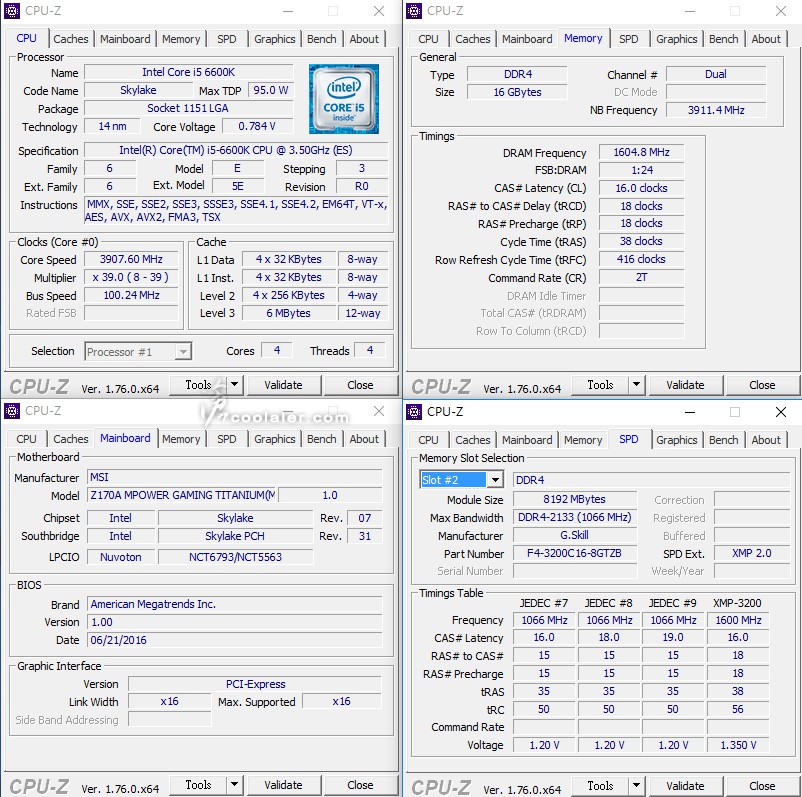Close the SPD window with the X icon
The height and width of the screenshot is (797, 802).
pyautogui.click(x=780, y=411)
